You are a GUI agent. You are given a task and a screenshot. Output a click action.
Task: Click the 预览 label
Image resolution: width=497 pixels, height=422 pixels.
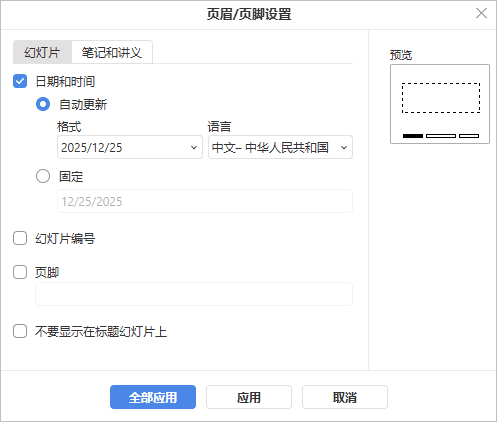click(x=401, y=55)
